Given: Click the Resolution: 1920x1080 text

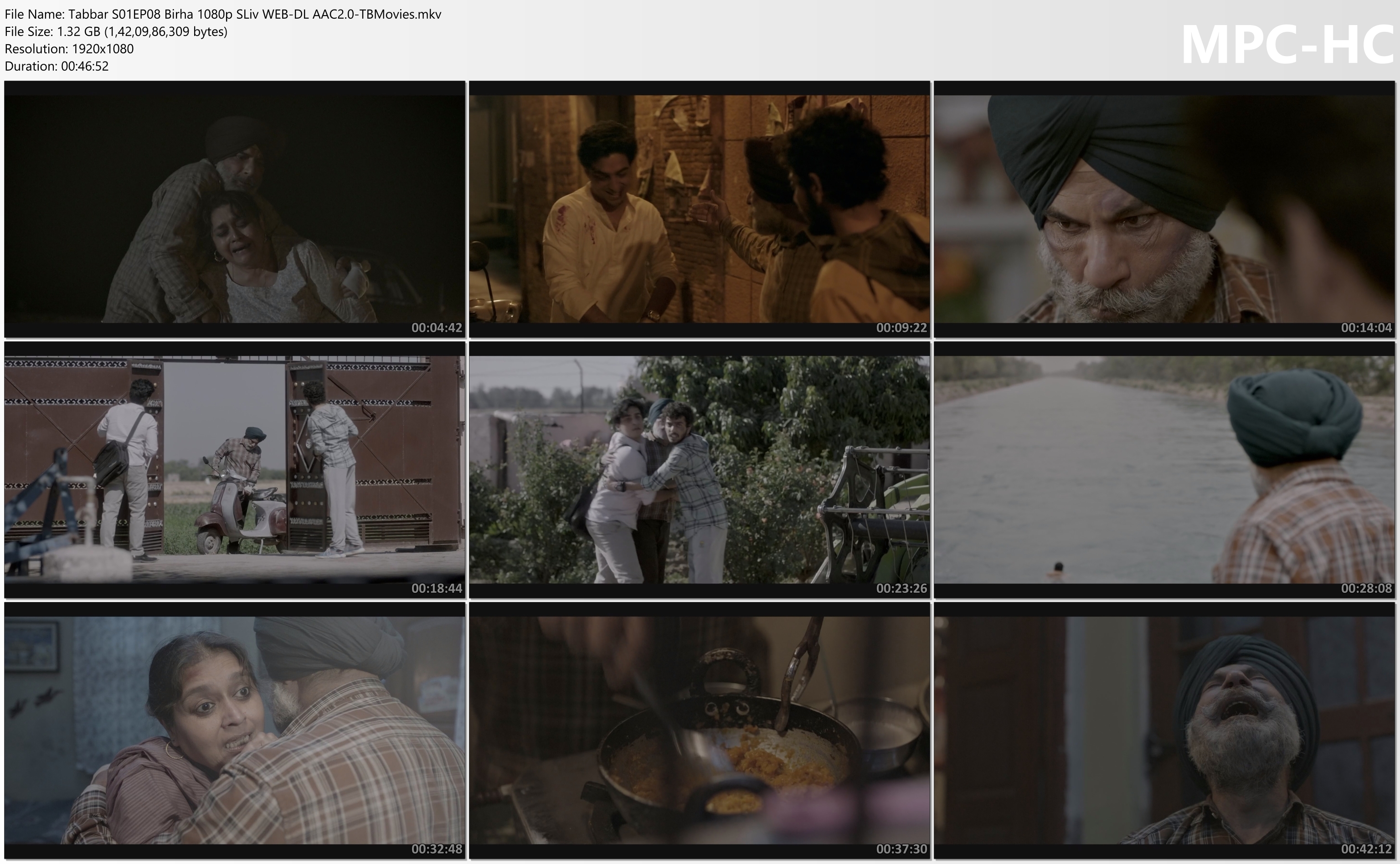Looking at the screenshot, I should pos(69,49).
